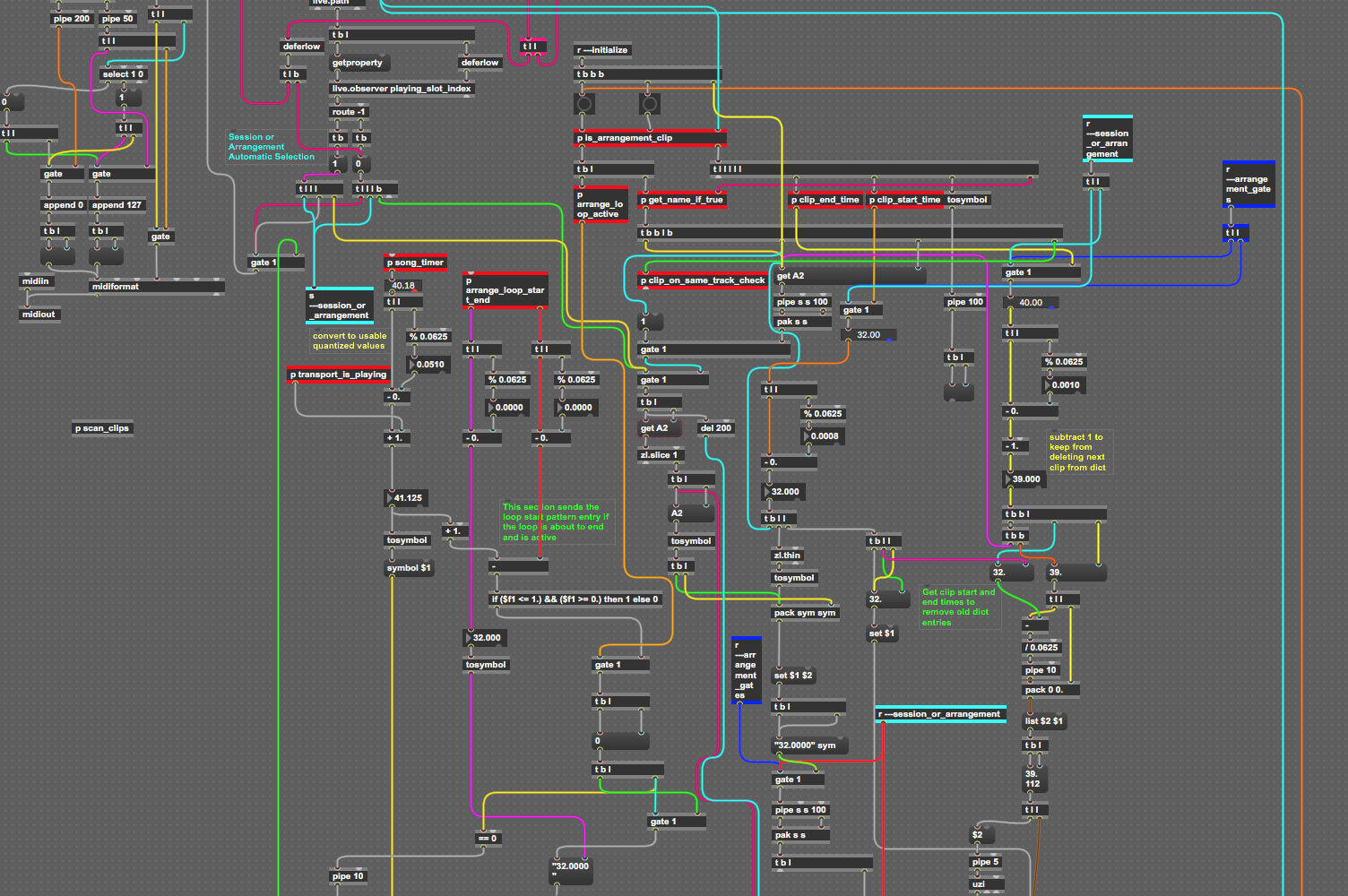Click the 40.18 number box
Screen dimensions: 1348x896
403,286
